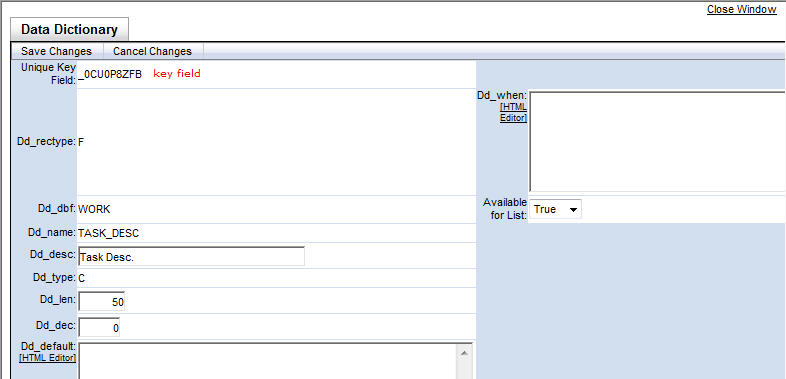Screen dimensions: 786x379
Task: Open HTML Editor link under Dd_when
Action: click(513, 113)
